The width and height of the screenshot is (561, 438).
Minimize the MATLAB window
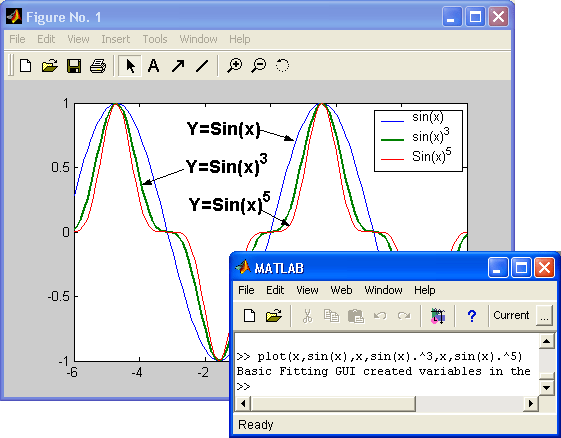point(498,268)
